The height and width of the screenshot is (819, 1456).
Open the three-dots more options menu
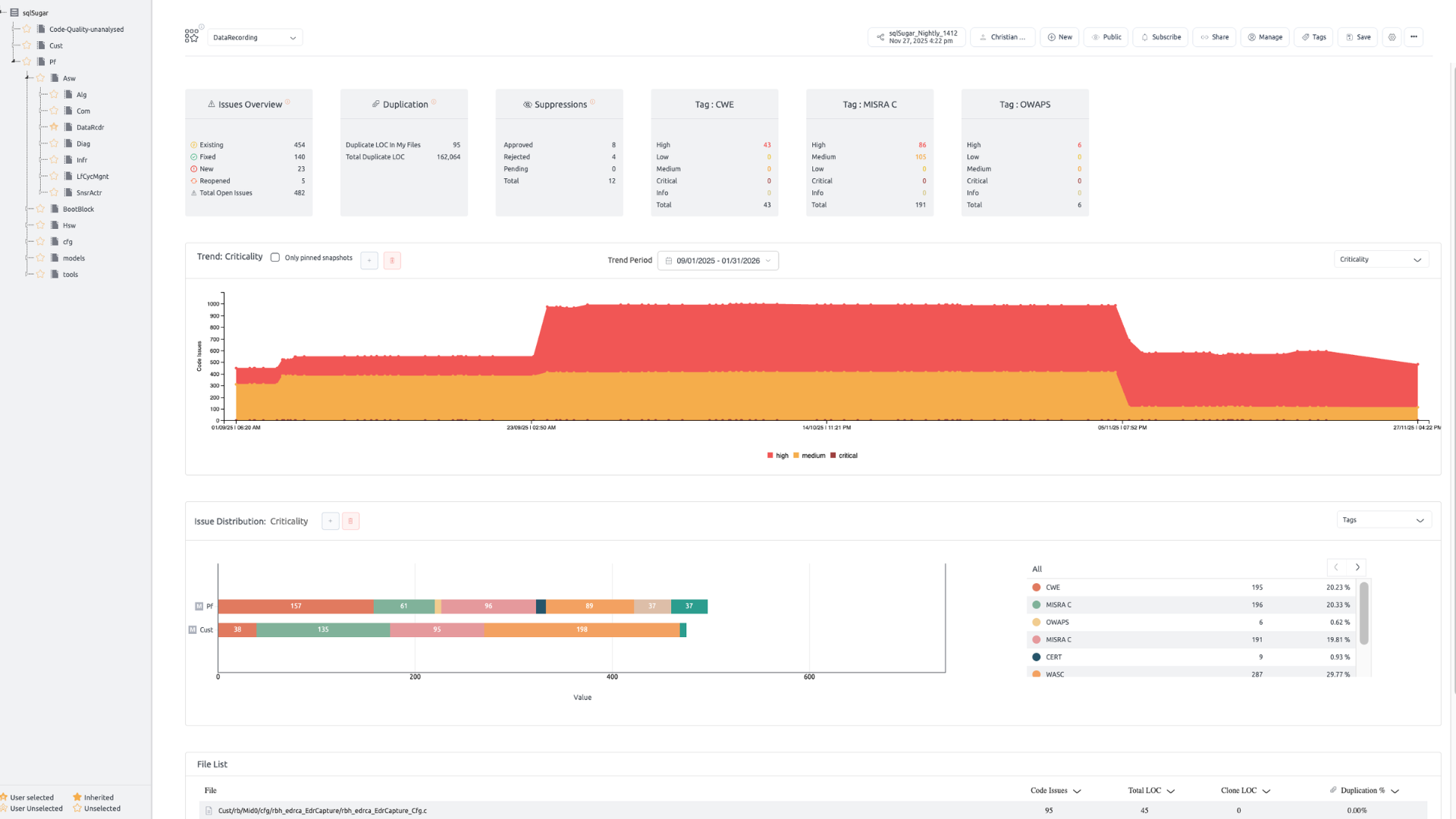(x=1414, y=37)
